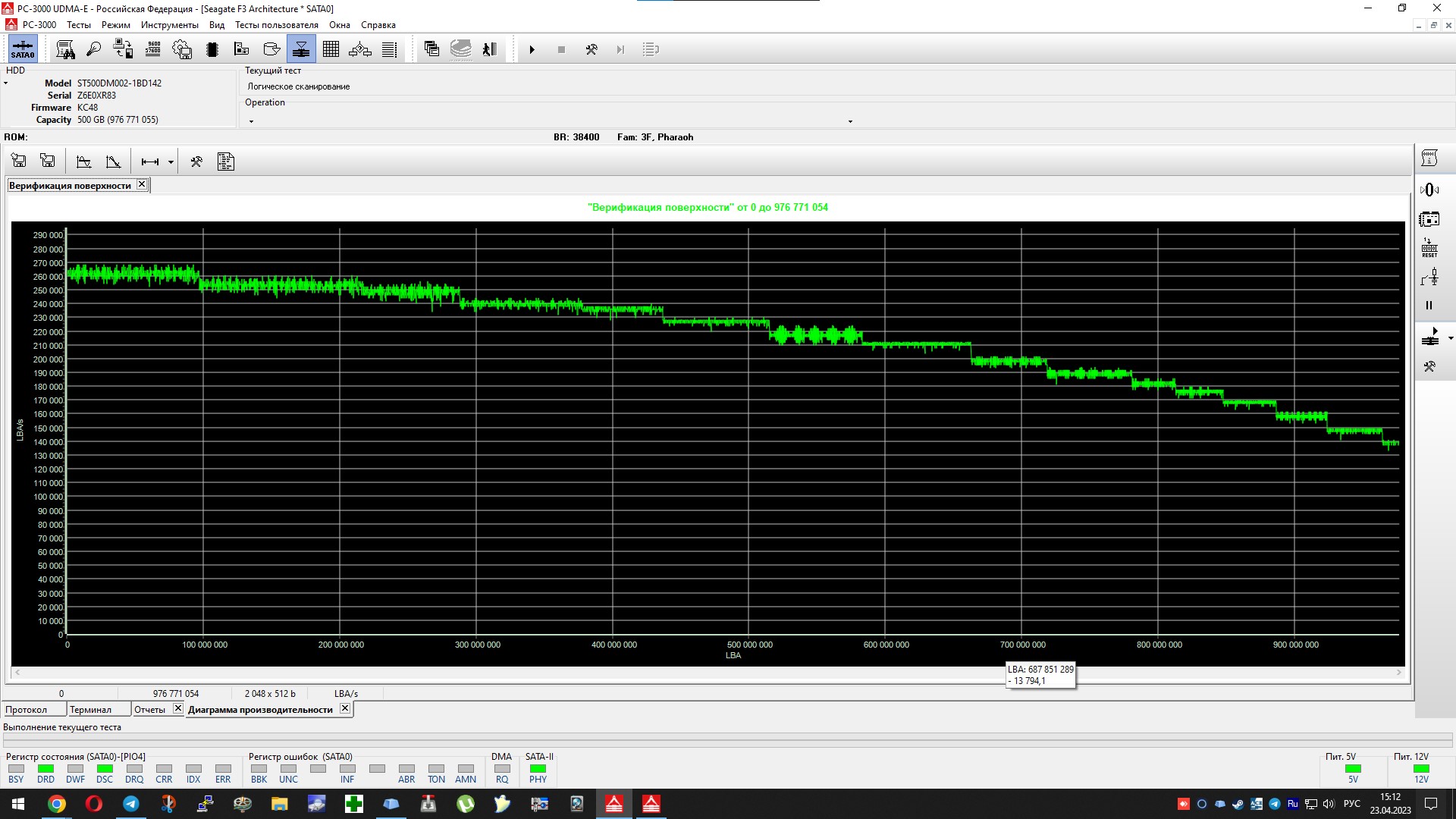Click the scan-start icon on the right panel

pyautogui.click(x=1430, y=337)
